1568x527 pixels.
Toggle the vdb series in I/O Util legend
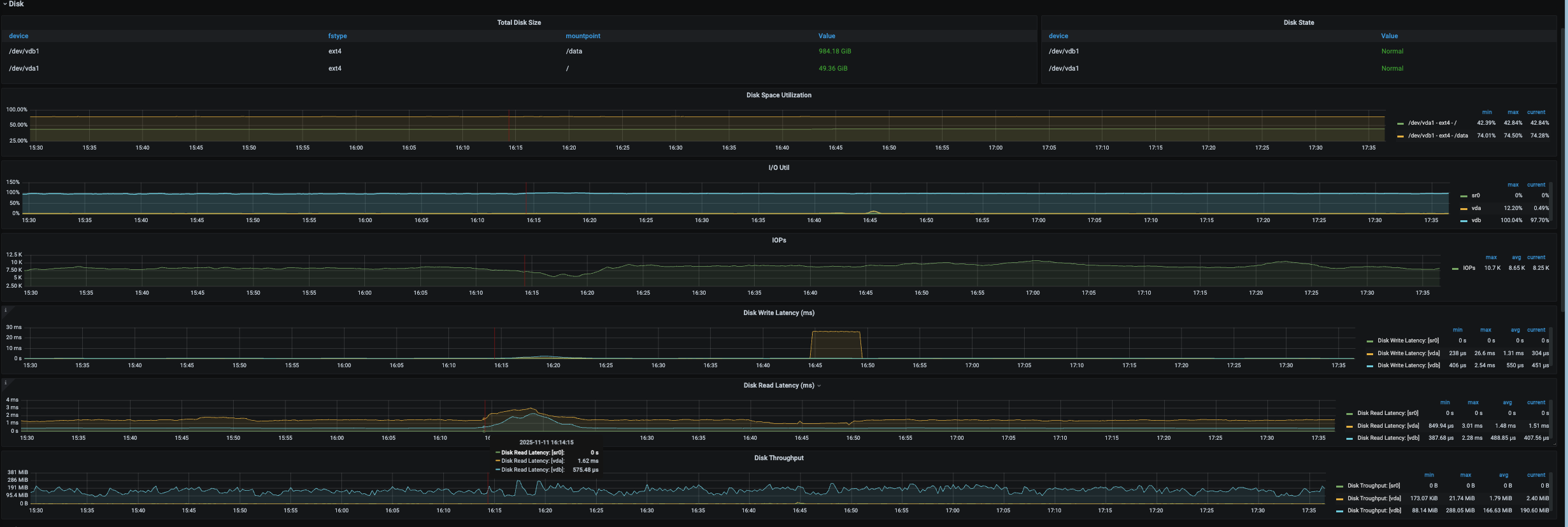[1476, 220]
